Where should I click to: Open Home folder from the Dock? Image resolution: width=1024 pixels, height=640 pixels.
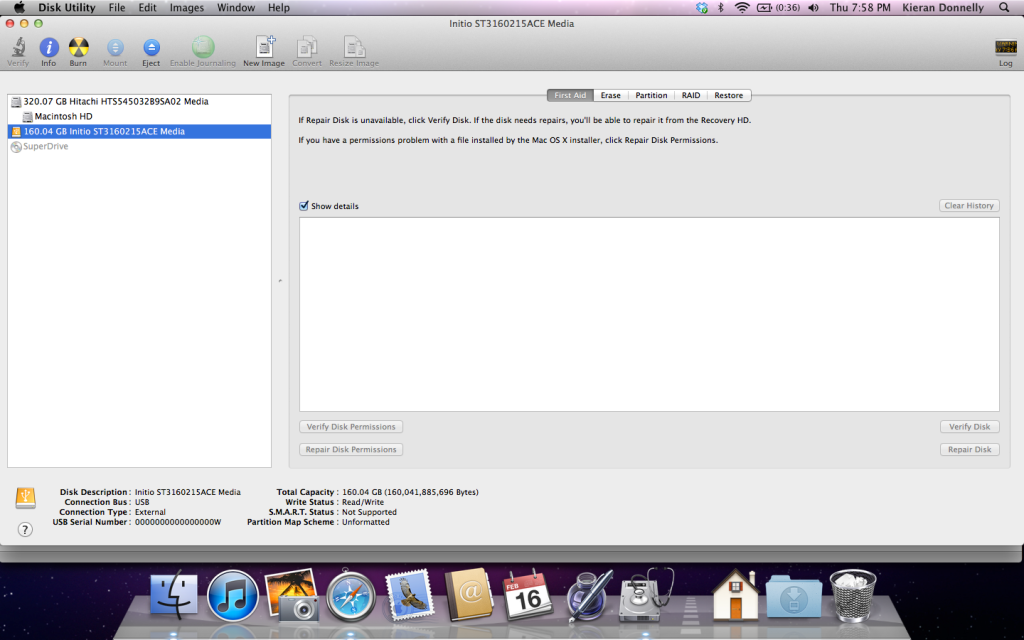click(x=735, y=595)
